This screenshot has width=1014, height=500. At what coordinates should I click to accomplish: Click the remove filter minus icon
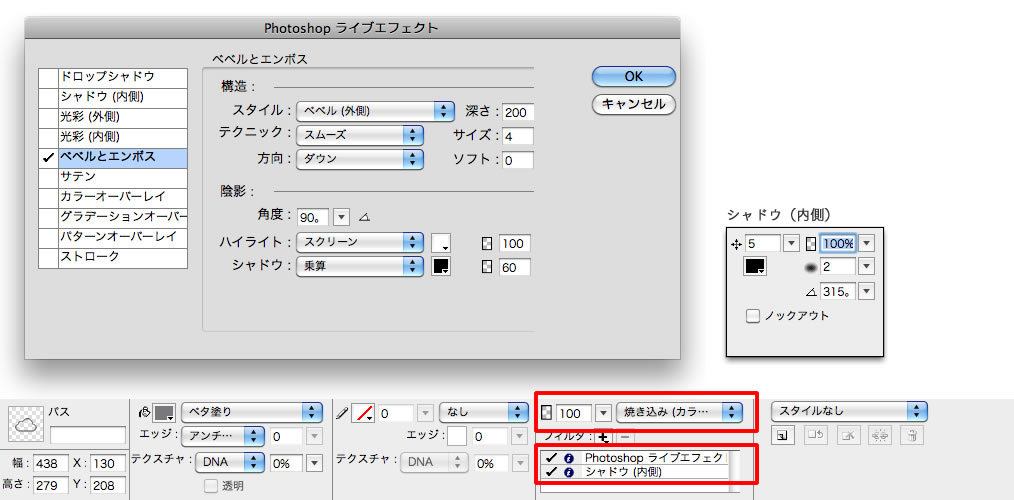pyautogui.click(x=624, y=436)
